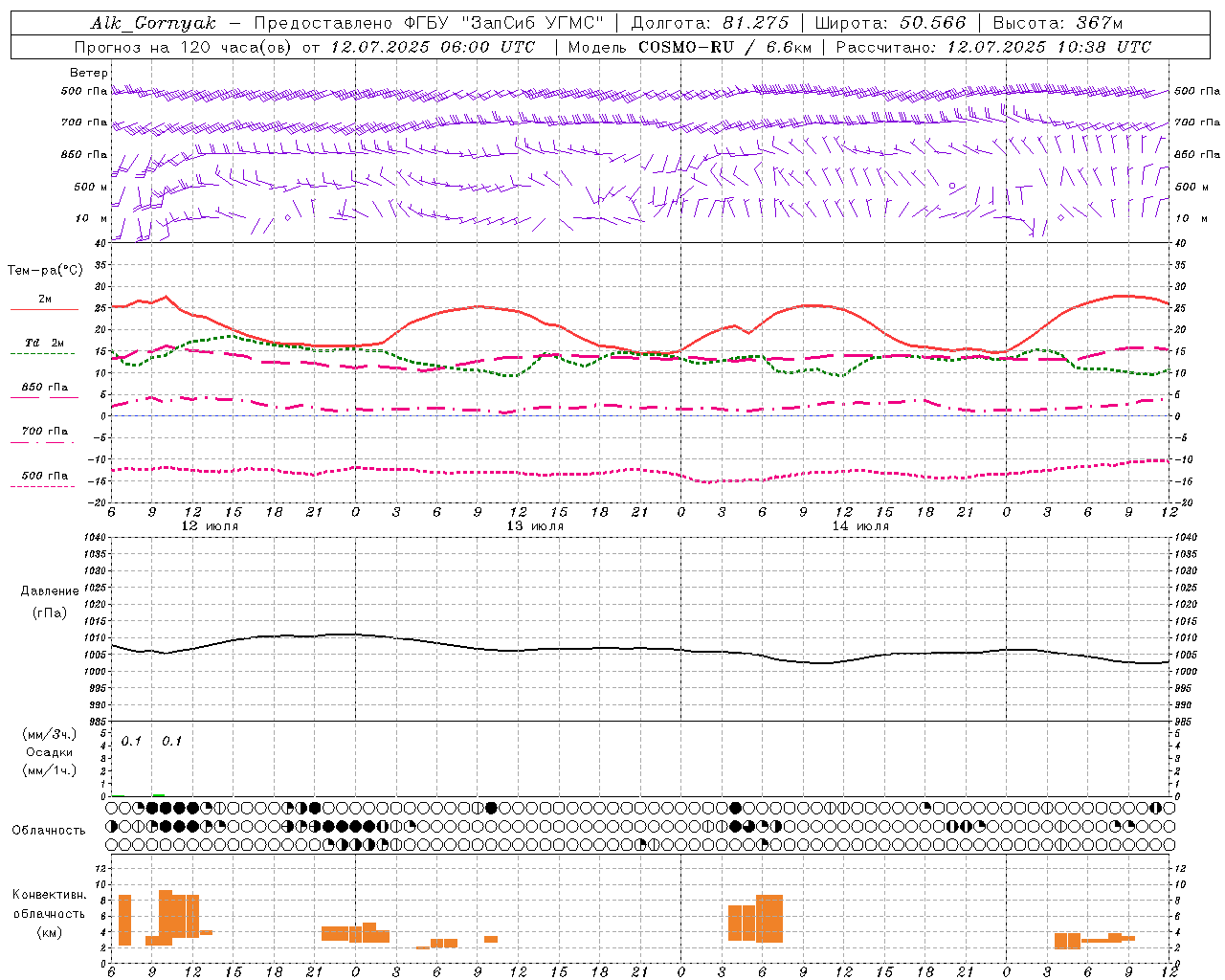The image size is (1225, 980).
Task: Select the Осадки precipitation label
Action: [49, 752]
